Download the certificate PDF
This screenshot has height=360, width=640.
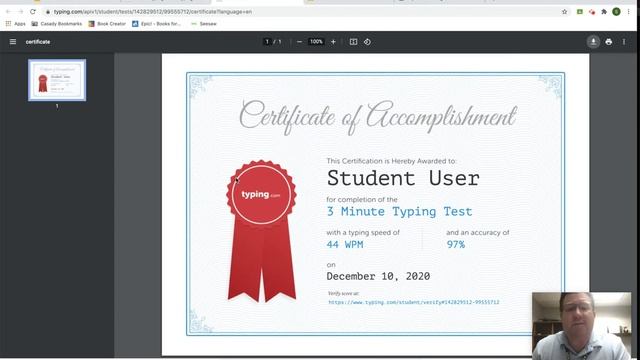593,42
